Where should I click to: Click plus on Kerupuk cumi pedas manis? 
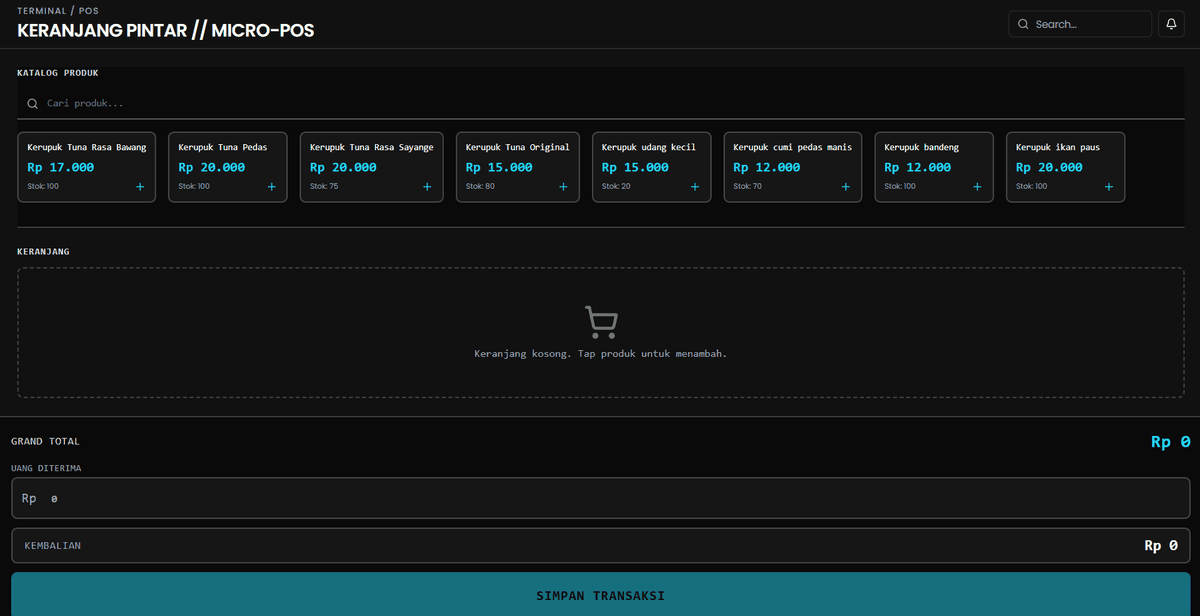tap(846, 187)
